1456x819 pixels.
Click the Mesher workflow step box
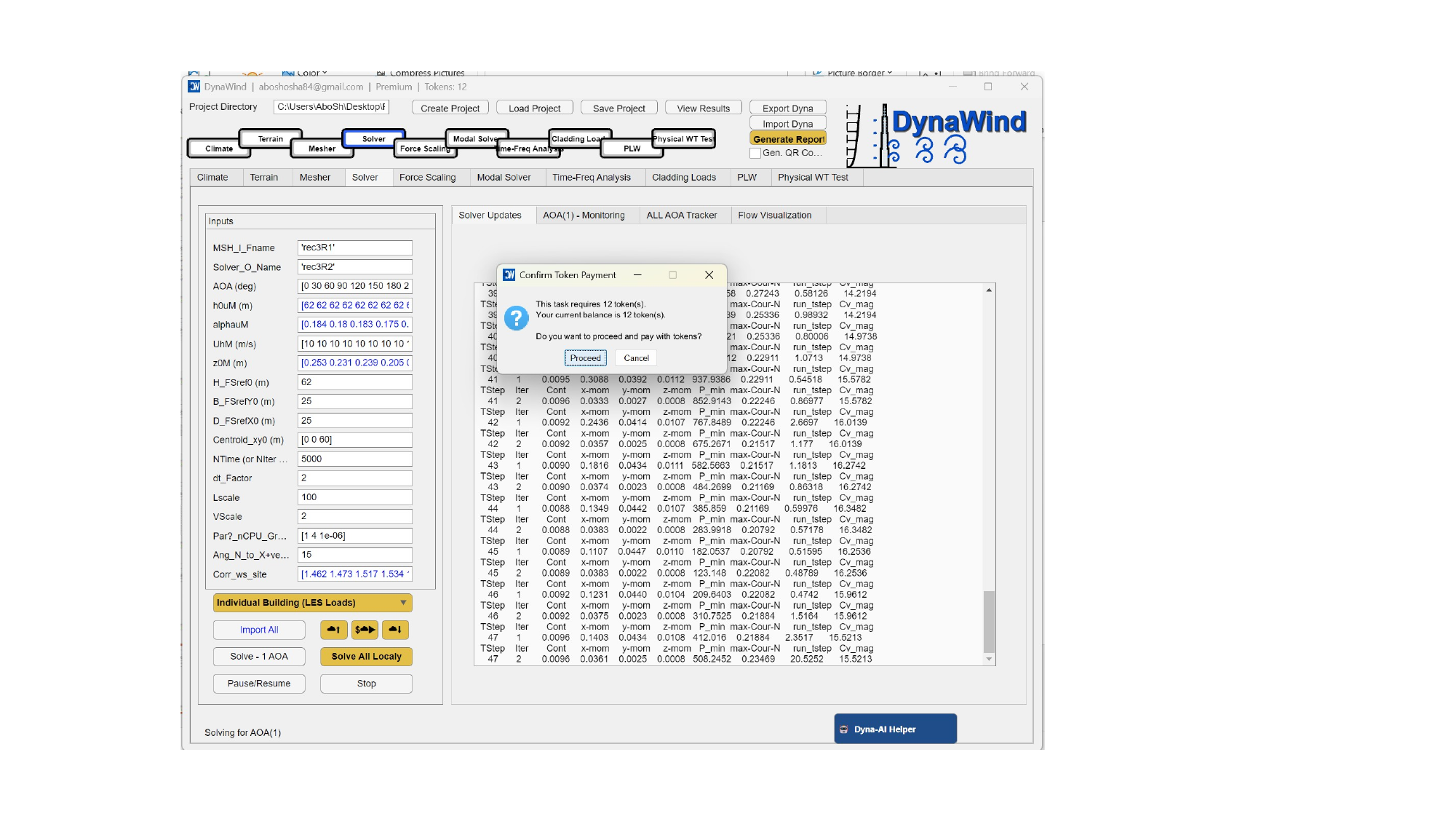click(x=322, y=149)
